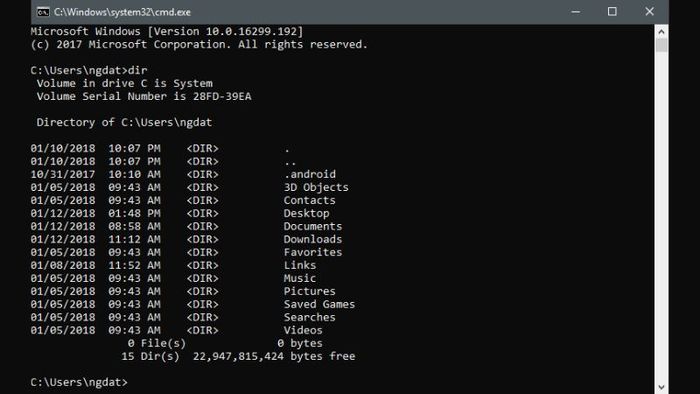Open the cmd.exe system menu icon
The image size is (700, 394).
(43, 12)
